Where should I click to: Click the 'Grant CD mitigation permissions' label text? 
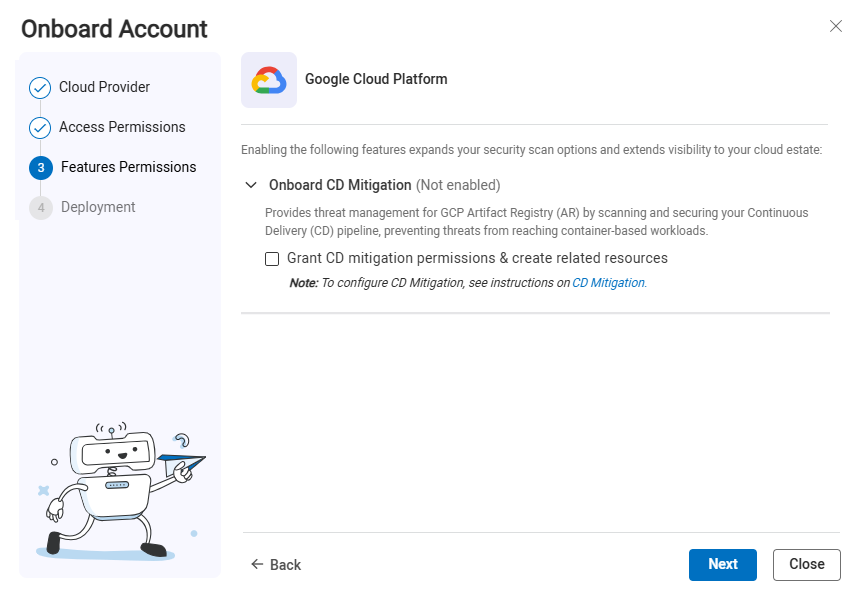477,258
